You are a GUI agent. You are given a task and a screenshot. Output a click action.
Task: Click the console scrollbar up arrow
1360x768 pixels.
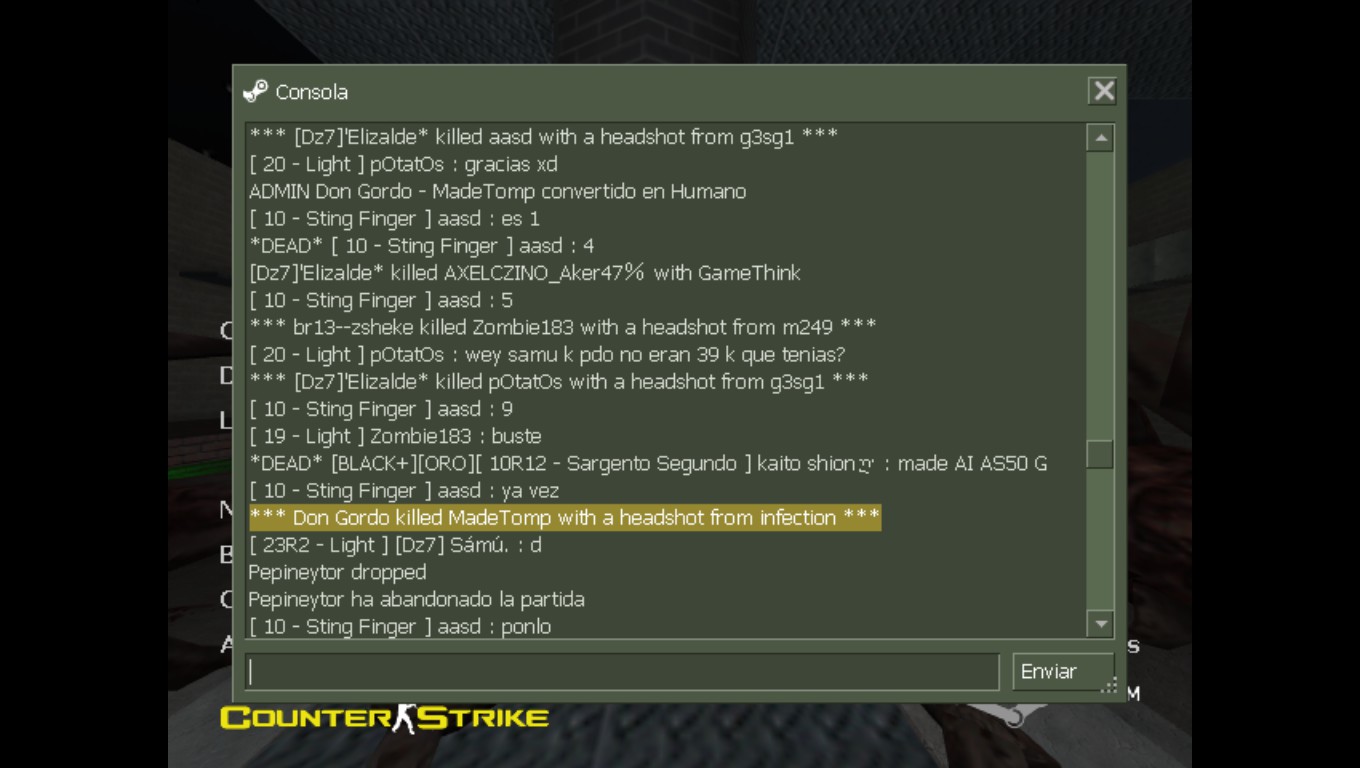click(x=1100, y=138)
